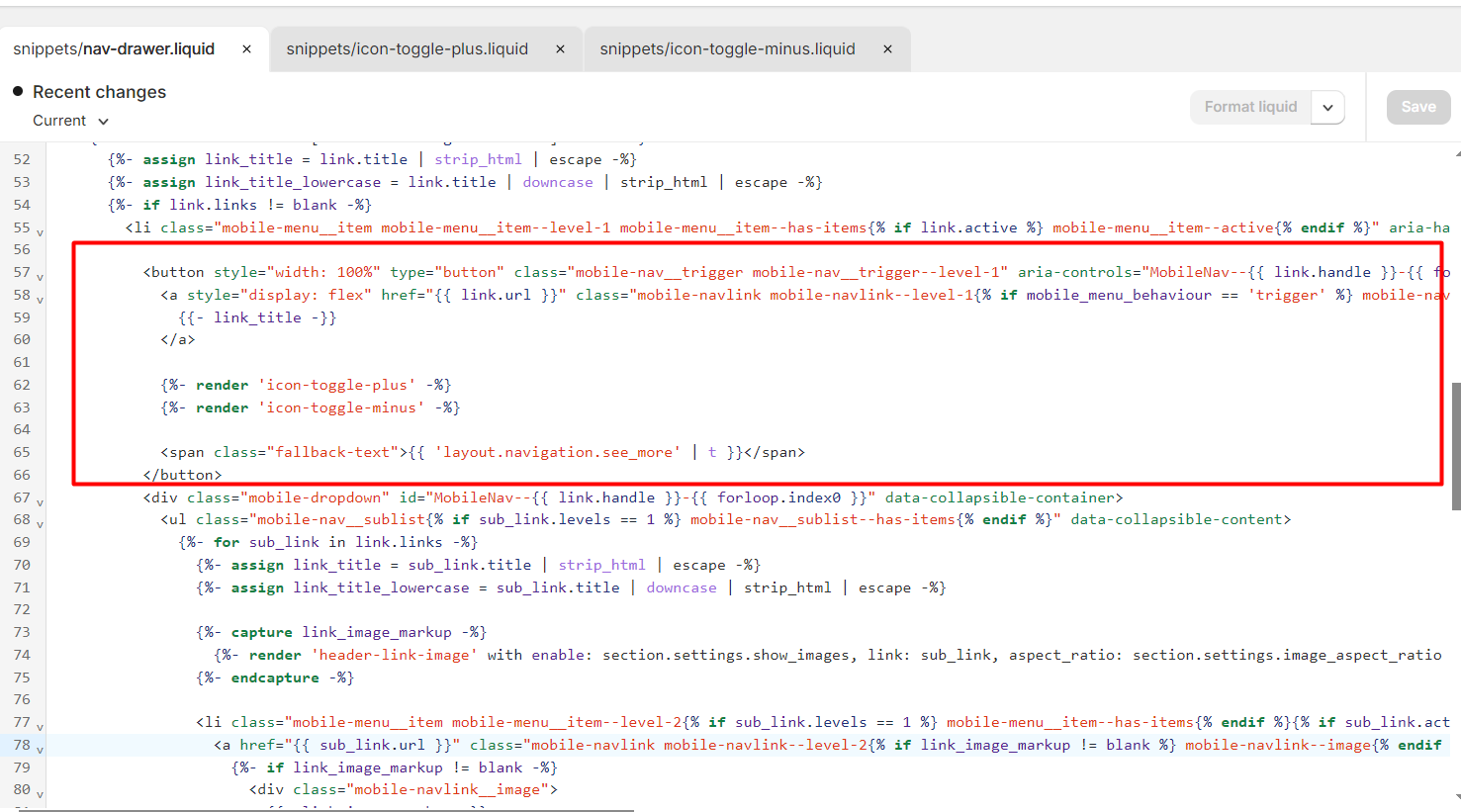Place cursor on 'icon-toggle-minus' render string
Screen dimensions: 1461x812
(341, 407)
